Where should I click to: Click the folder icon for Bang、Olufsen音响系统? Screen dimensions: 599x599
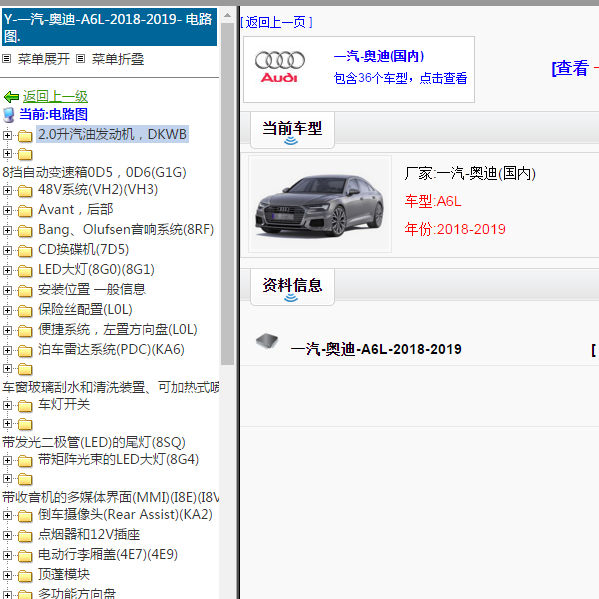pyautogui.click(x=25, y=231)
